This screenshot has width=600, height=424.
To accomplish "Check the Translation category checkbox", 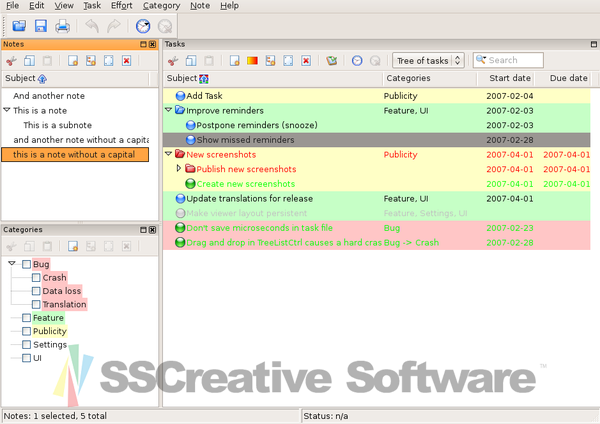I will pos(36,304).
